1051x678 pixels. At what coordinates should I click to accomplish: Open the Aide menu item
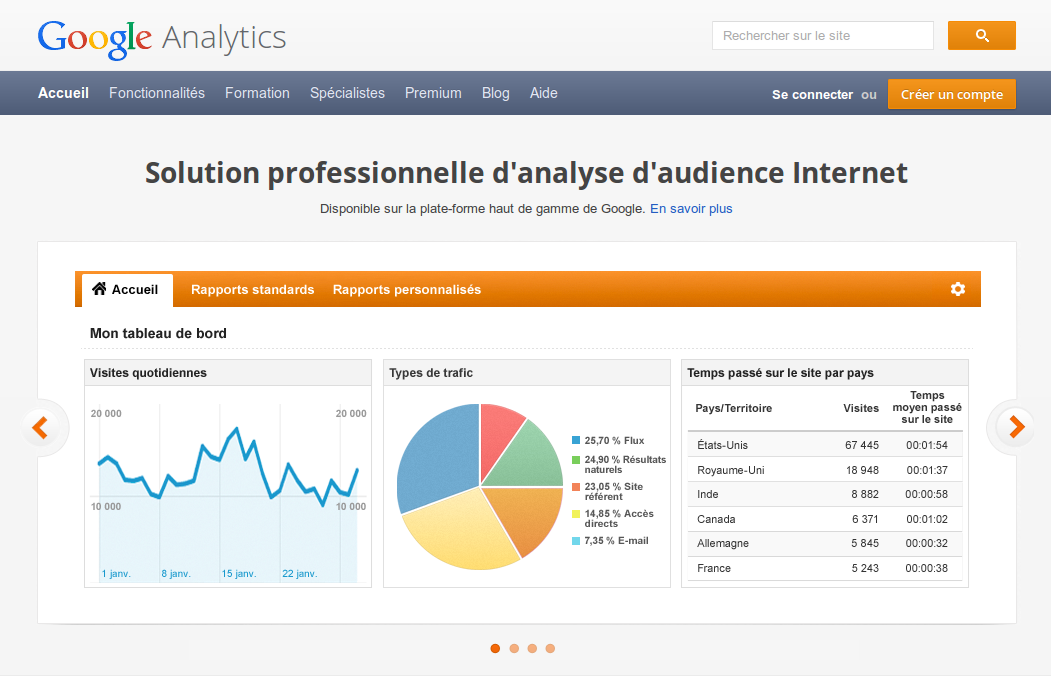(544, 93)
